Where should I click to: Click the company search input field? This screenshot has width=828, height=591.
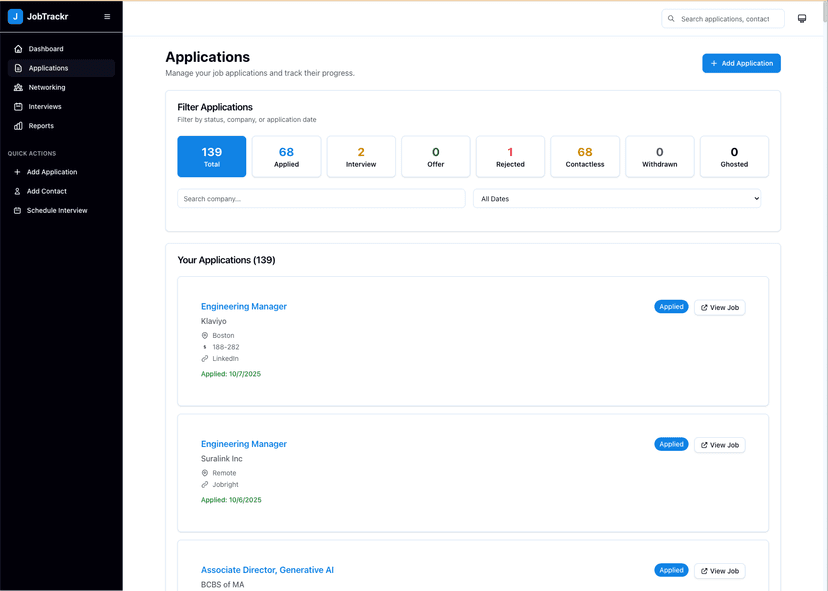tap(320, 198)
